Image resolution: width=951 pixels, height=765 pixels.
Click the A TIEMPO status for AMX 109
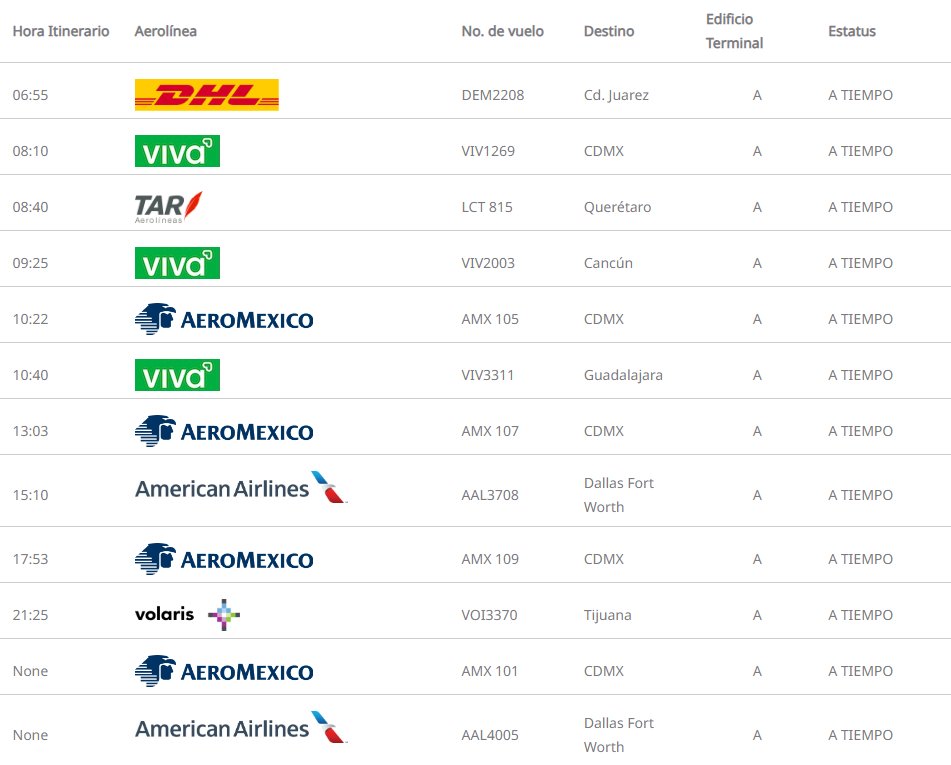tap(860, 559)
